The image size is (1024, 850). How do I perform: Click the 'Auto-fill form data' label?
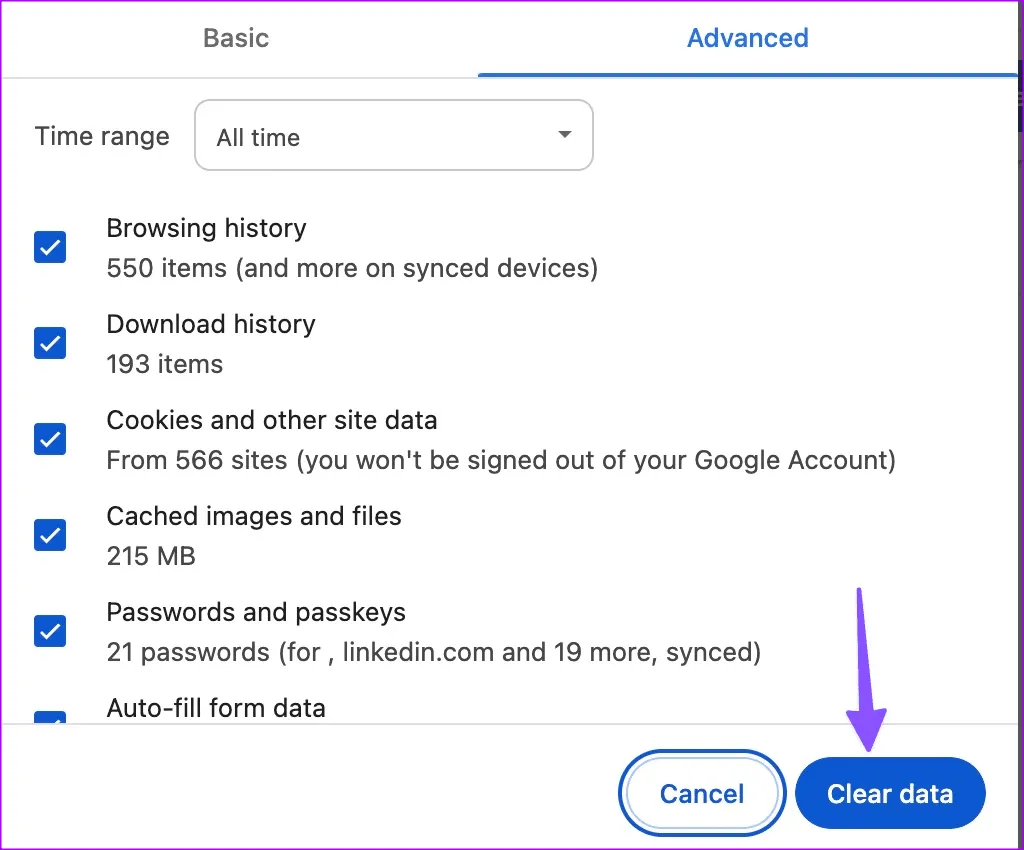tap(216, 709)
